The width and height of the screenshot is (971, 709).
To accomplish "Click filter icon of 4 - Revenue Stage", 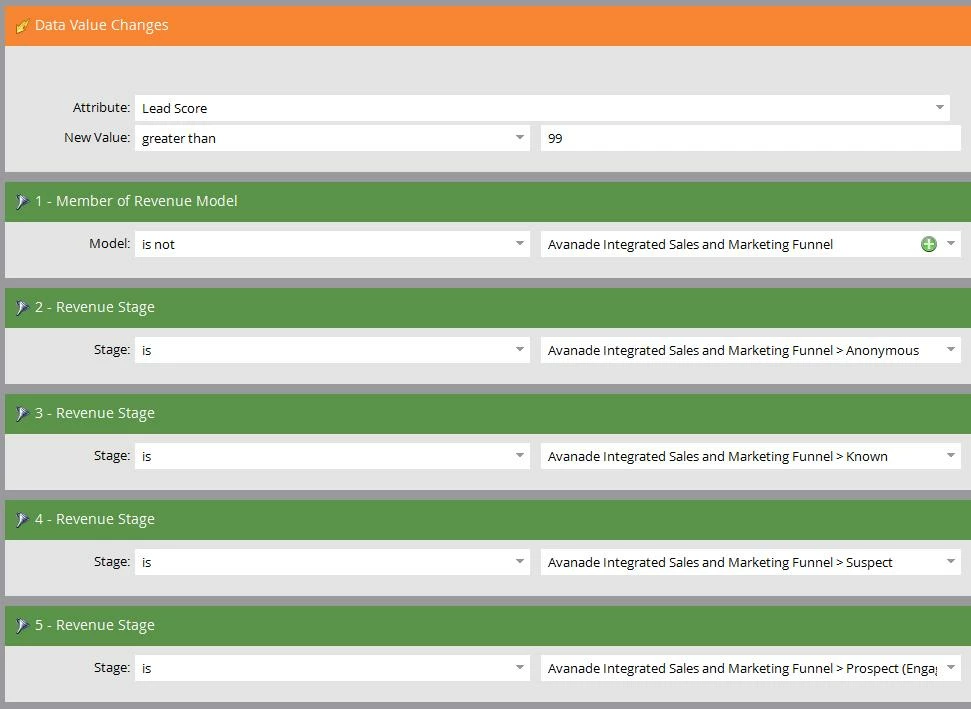I will [22, 520].
